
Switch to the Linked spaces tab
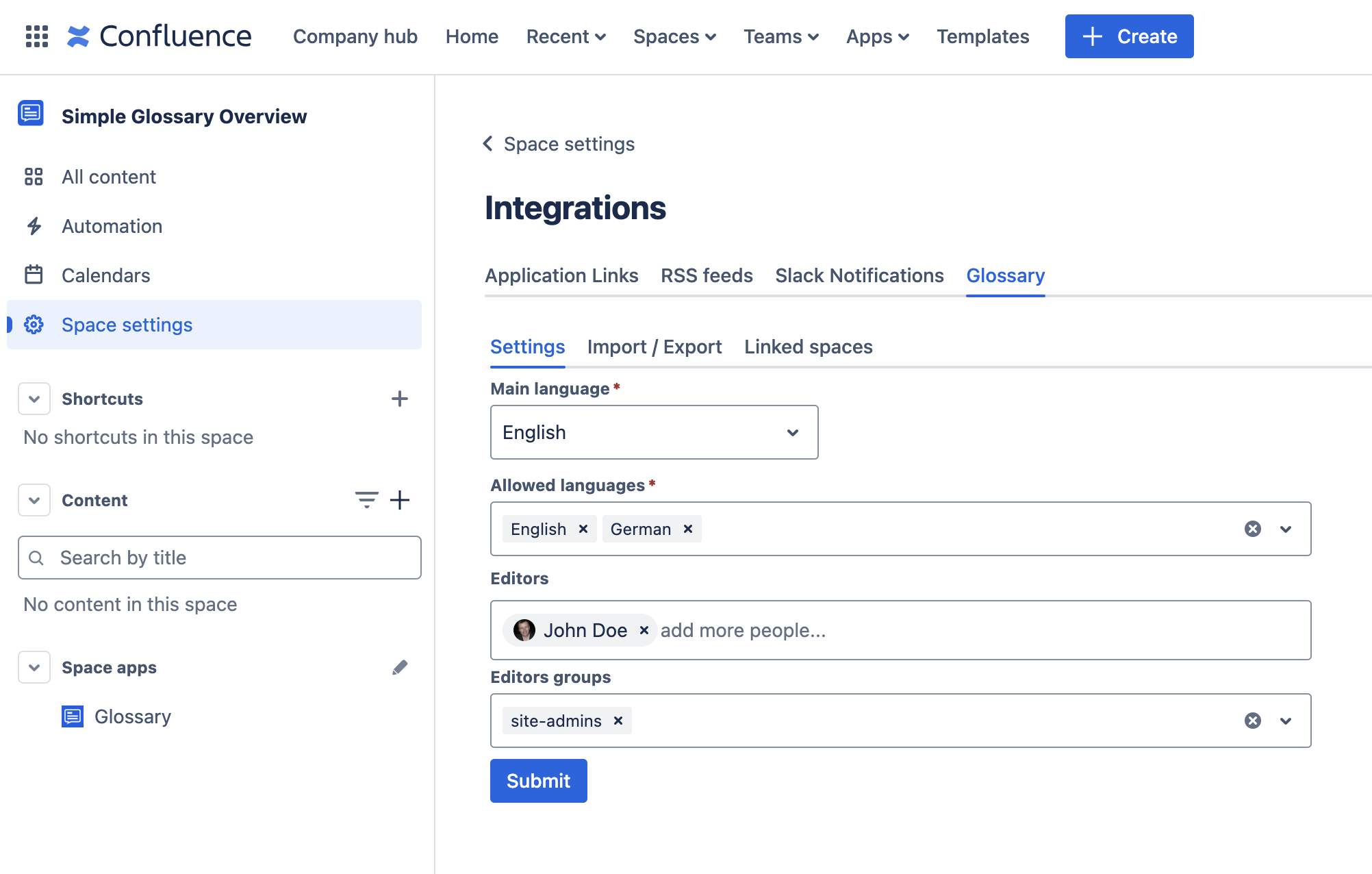click(808, 347)
